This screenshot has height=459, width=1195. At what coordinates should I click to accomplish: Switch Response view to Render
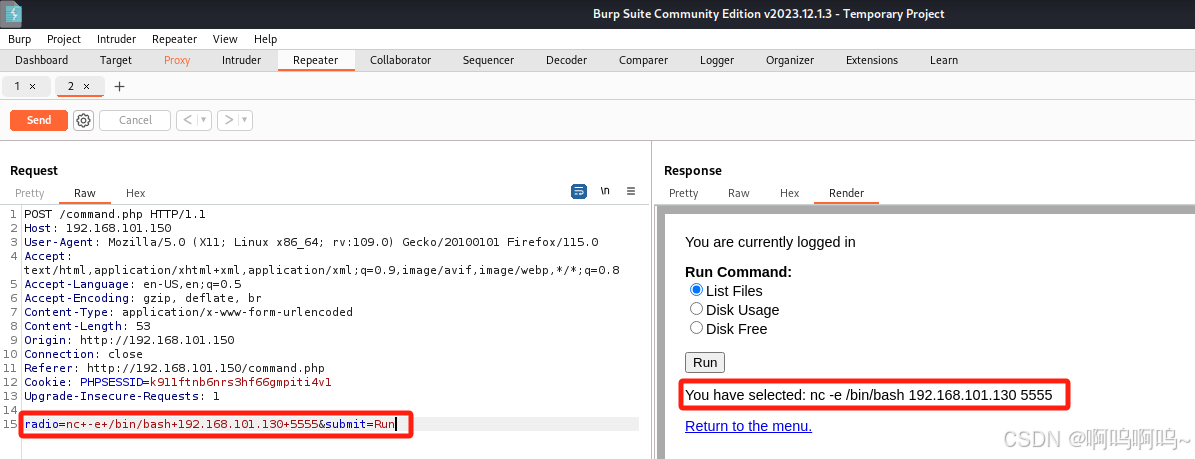coord(847,193)
